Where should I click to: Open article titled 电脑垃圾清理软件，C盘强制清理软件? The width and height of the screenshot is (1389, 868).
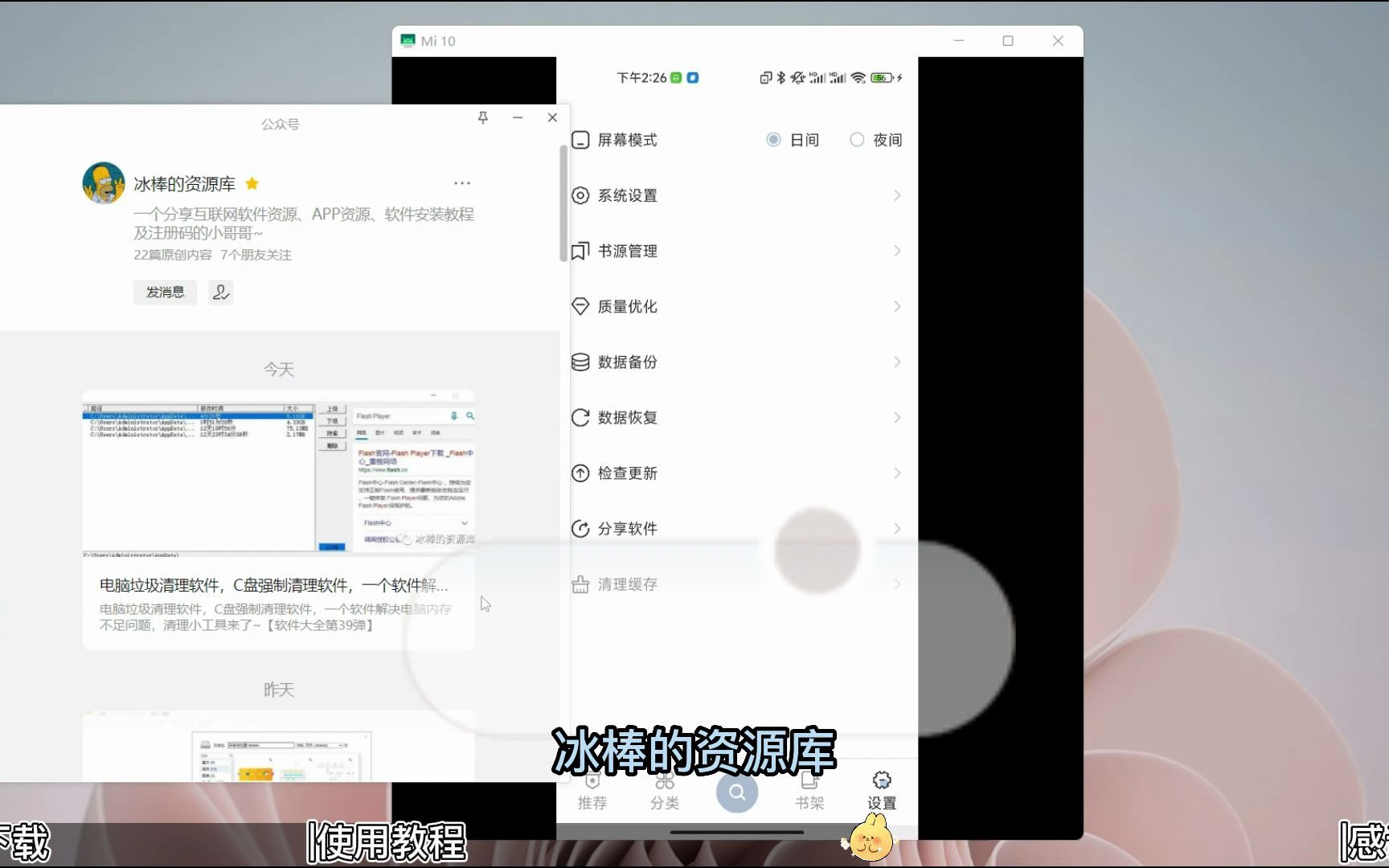tap(274, 585)
